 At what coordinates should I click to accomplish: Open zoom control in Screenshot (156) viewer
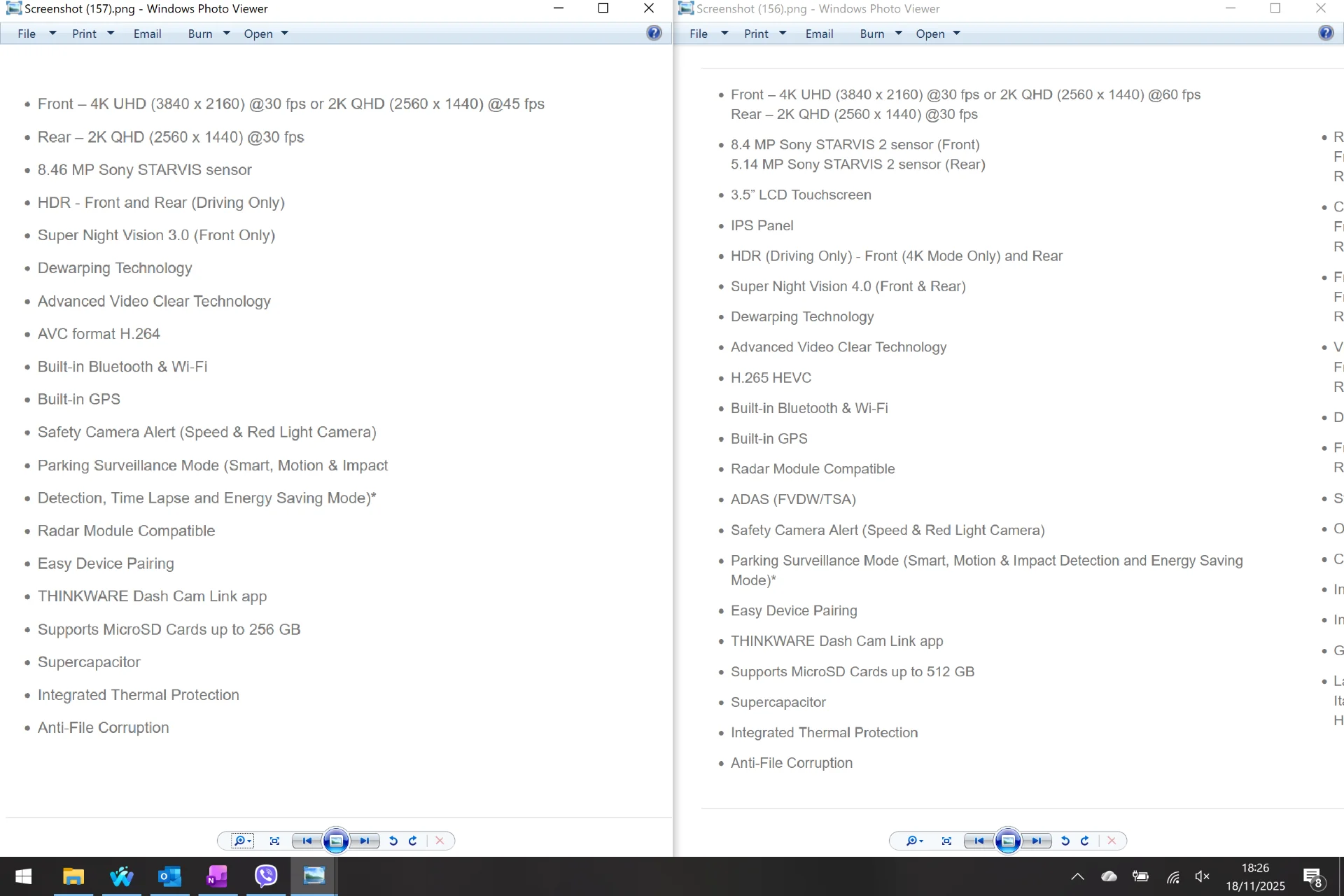click(x=914, y=841)
